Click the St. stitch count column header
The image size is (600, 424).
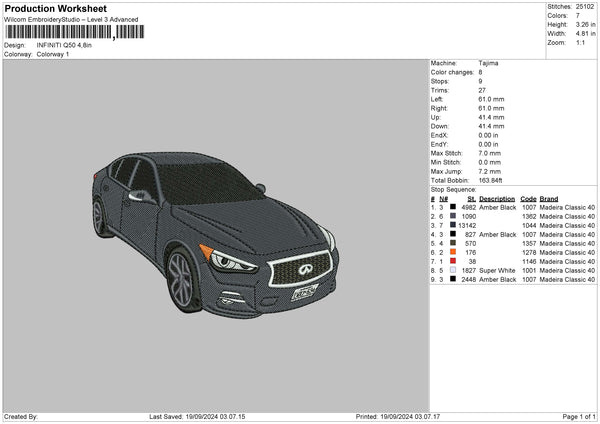tap(470, 198)
